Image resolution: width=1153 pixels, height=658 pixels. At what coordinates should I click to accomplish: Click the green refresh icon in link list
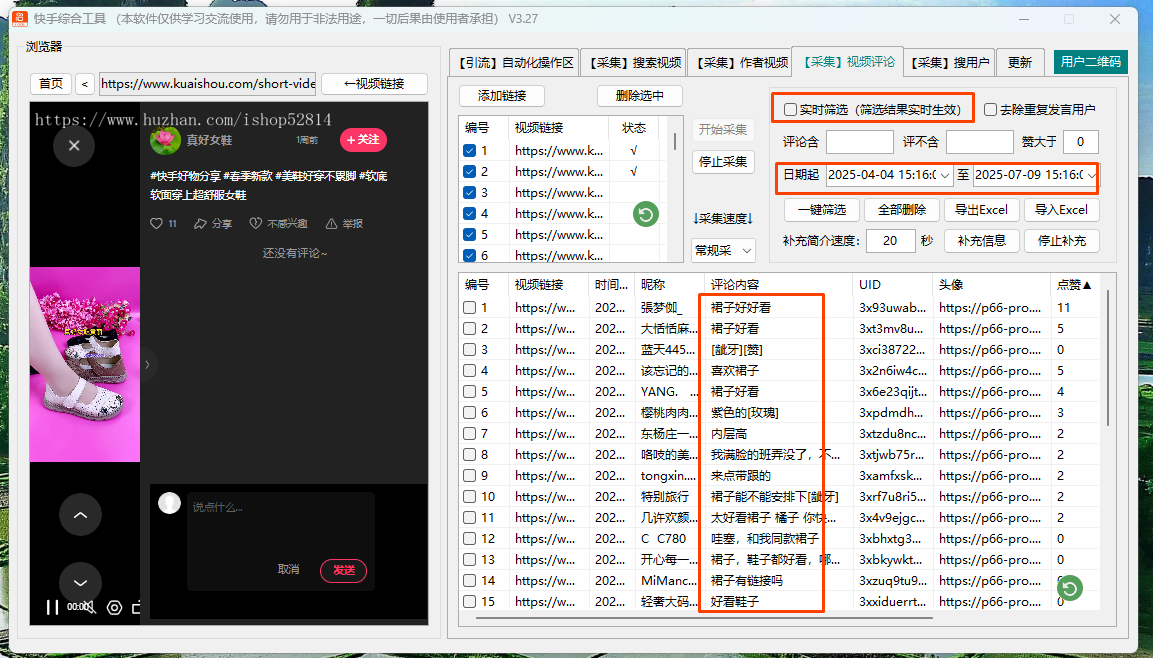[x=646, y=214]
